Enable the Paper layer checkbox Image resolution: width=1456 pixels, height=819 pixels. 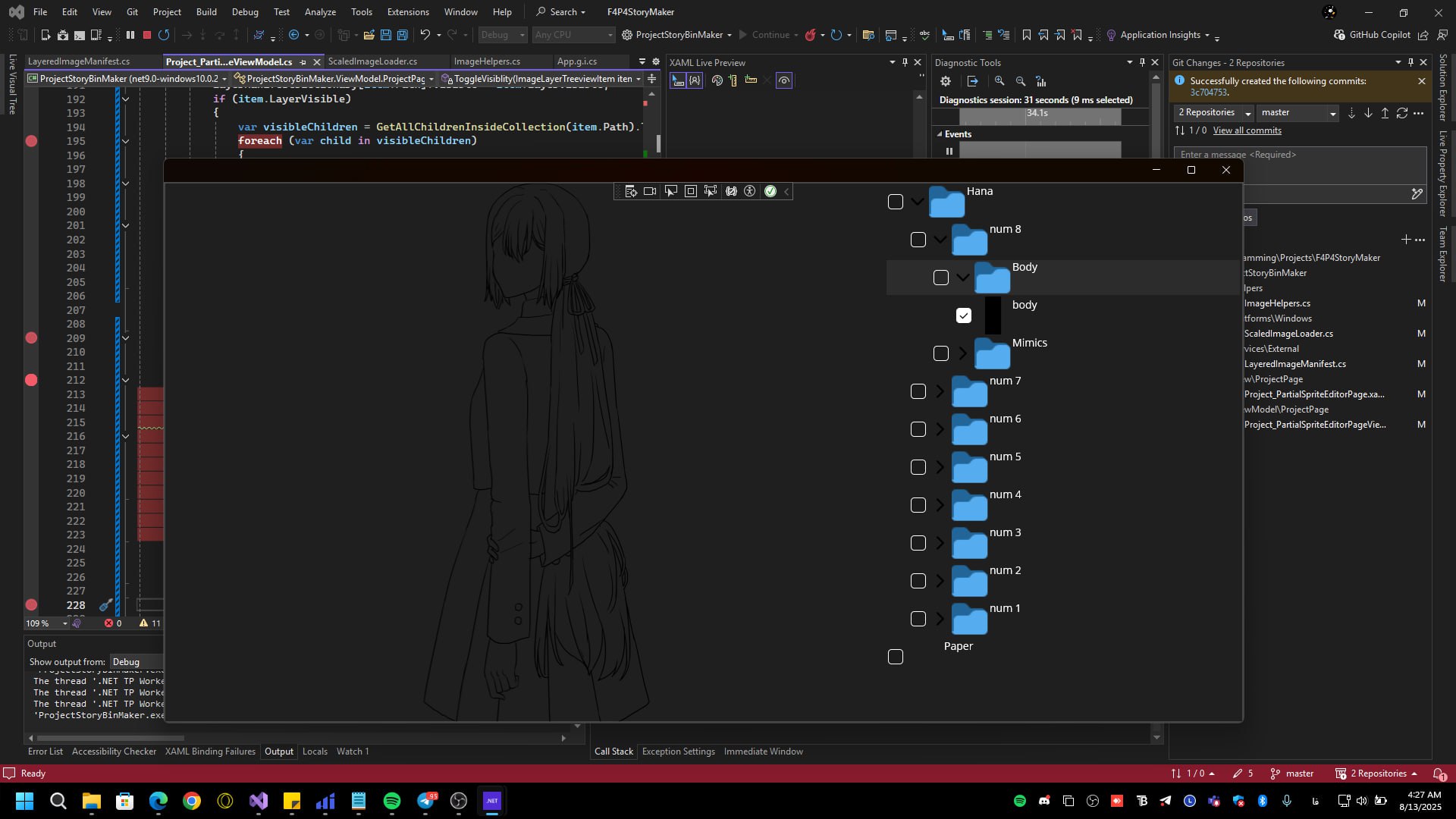896,657
